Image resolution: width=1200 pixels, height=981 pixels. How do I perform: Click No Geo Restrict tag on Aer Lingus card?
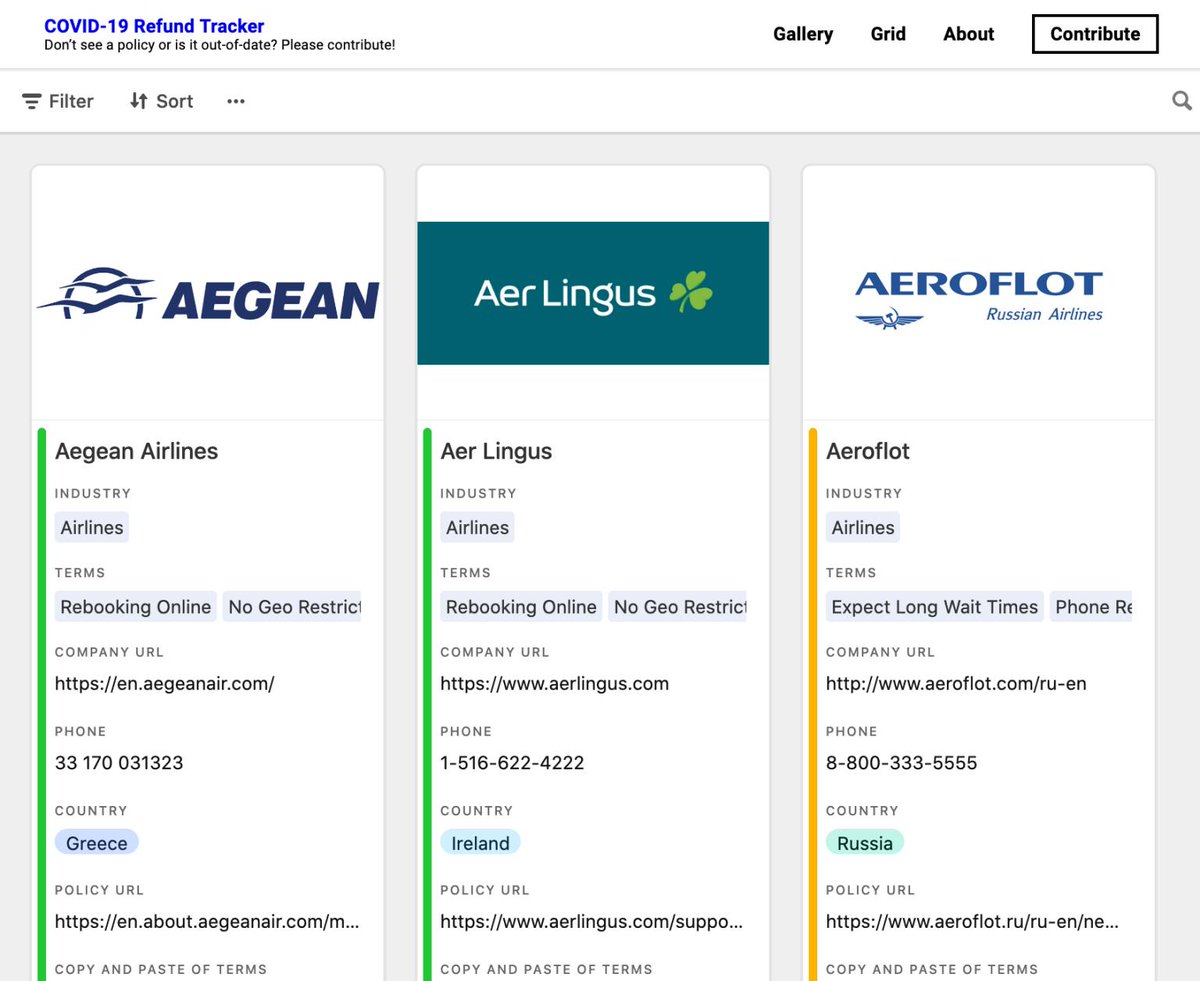pos(678,607)
